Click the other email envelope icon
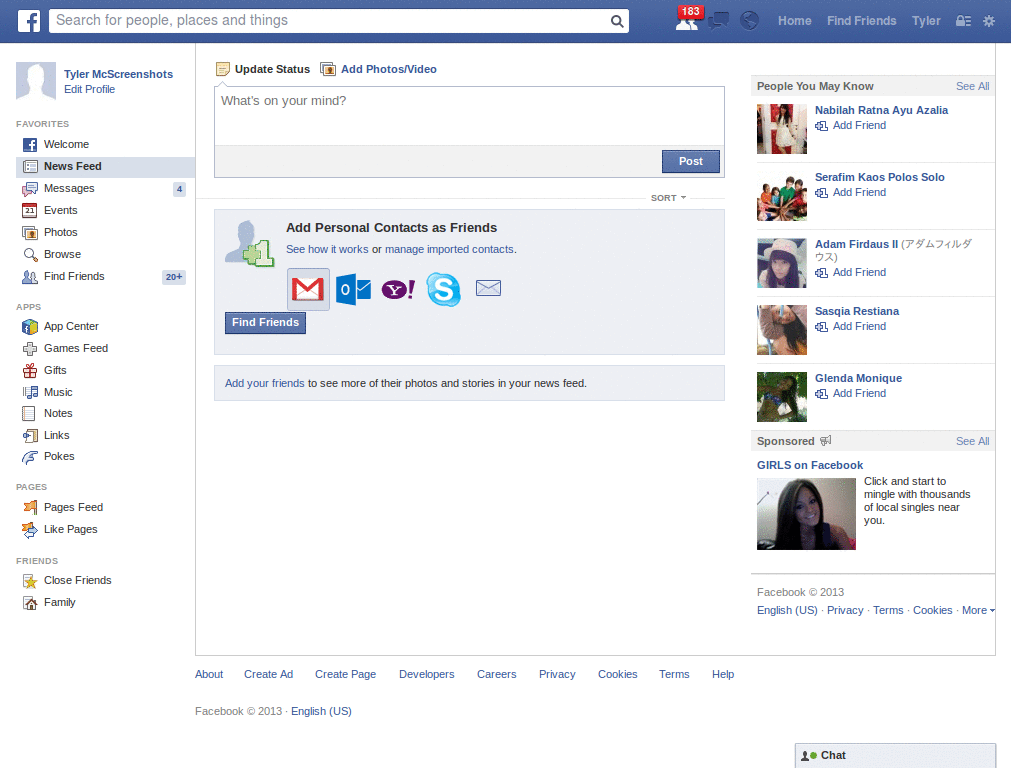 click(488, 288)
